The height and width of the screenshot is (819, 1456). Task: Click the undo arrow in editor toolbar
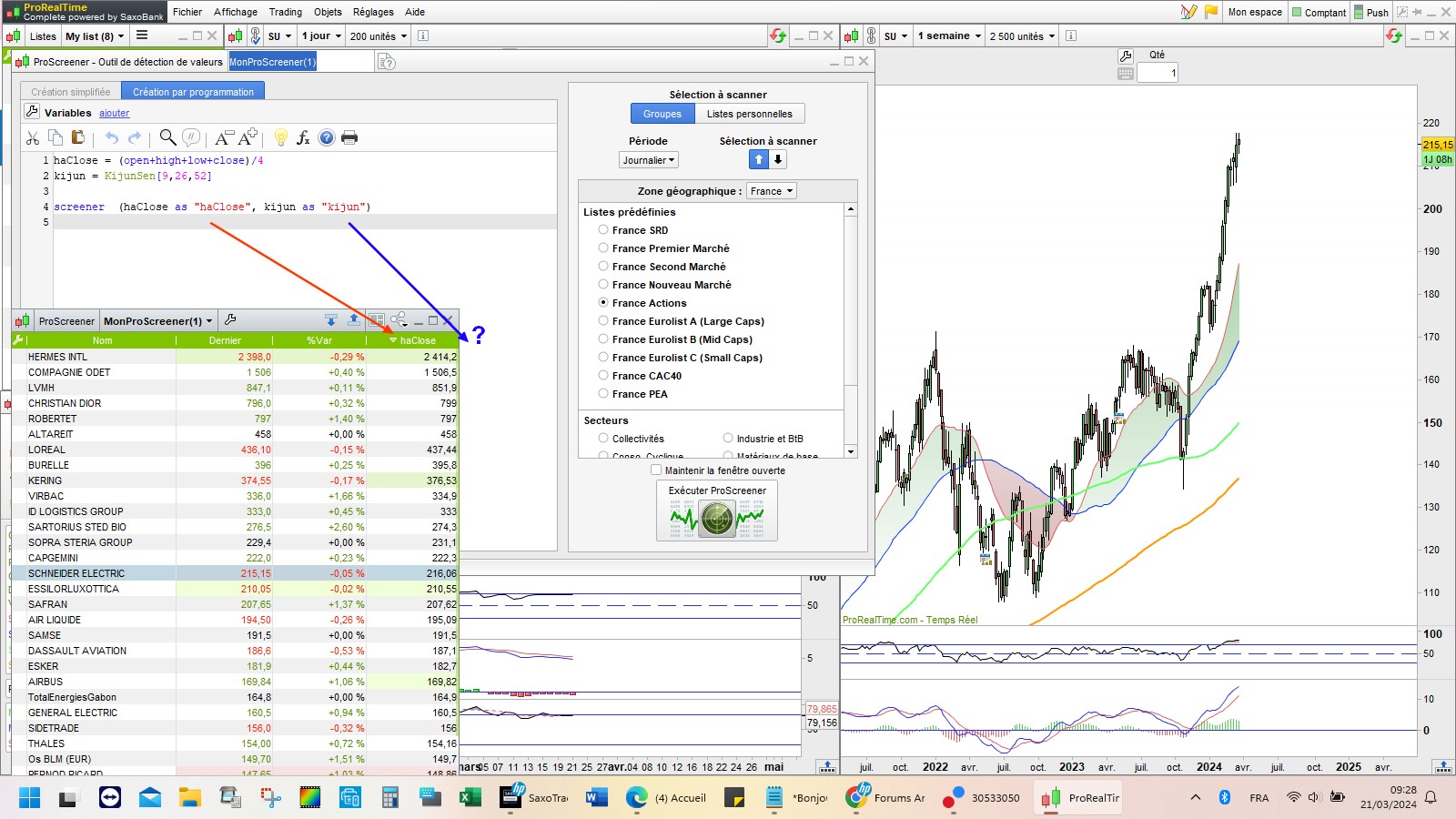click(111, 137)
